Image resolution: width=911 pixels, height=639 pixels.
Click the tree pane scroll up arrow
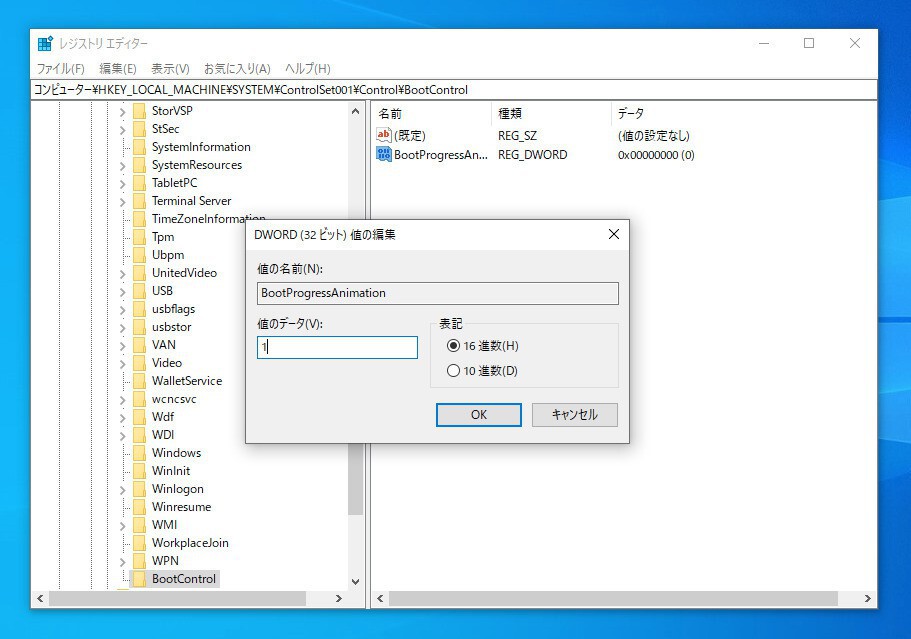tap(356, 111)
